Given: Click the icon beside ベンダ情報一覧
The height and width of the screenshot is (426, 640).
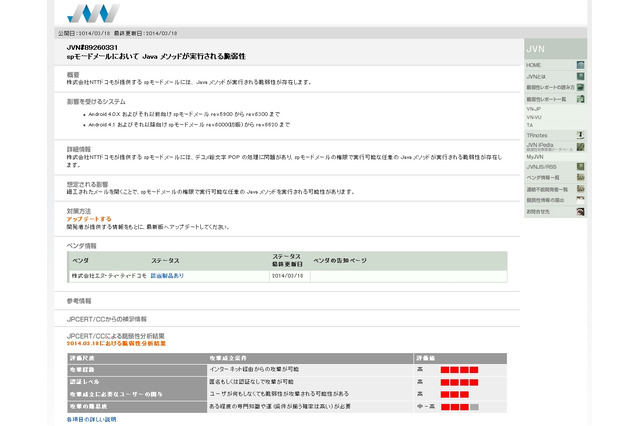Looking at the screenshot, I should 580,178.
